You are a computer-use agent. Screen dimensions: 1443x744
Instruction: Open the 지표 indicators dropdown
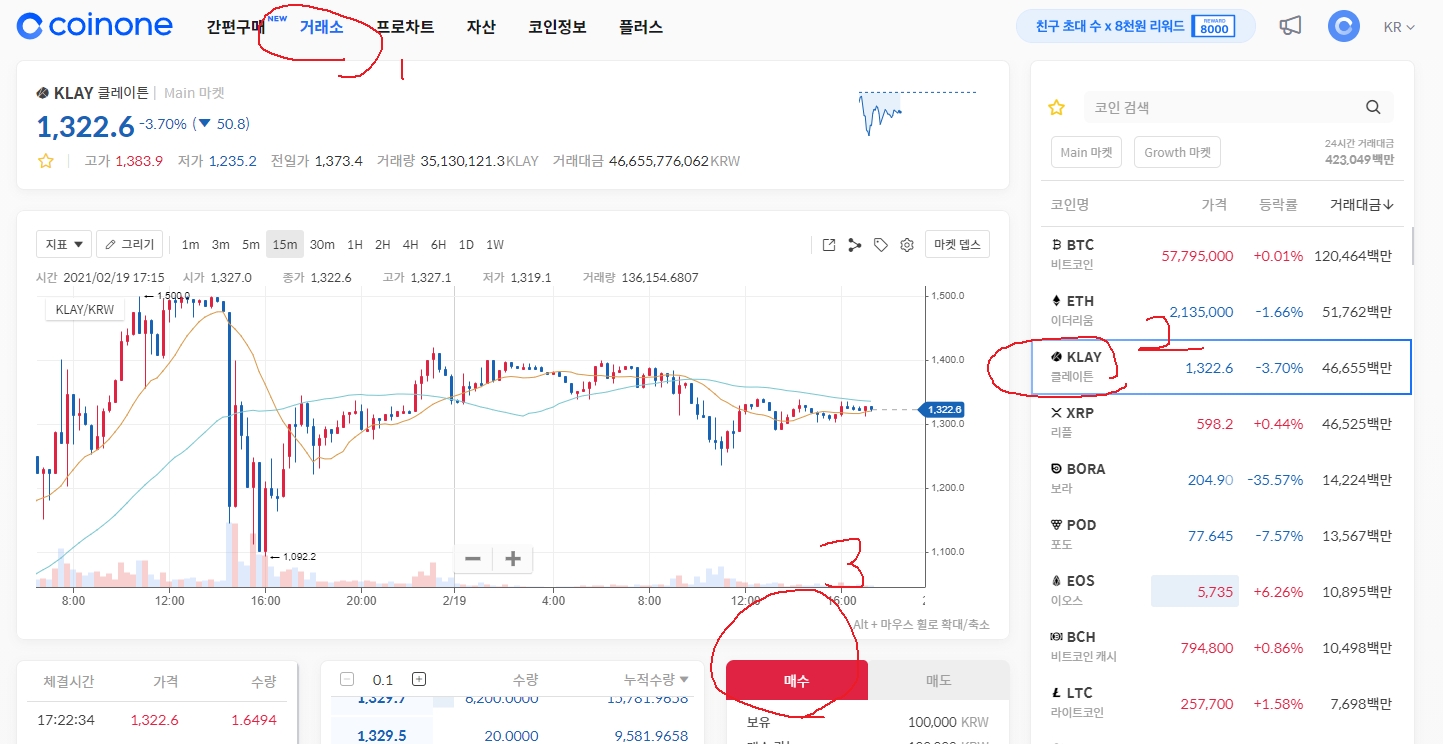(64, 244)
